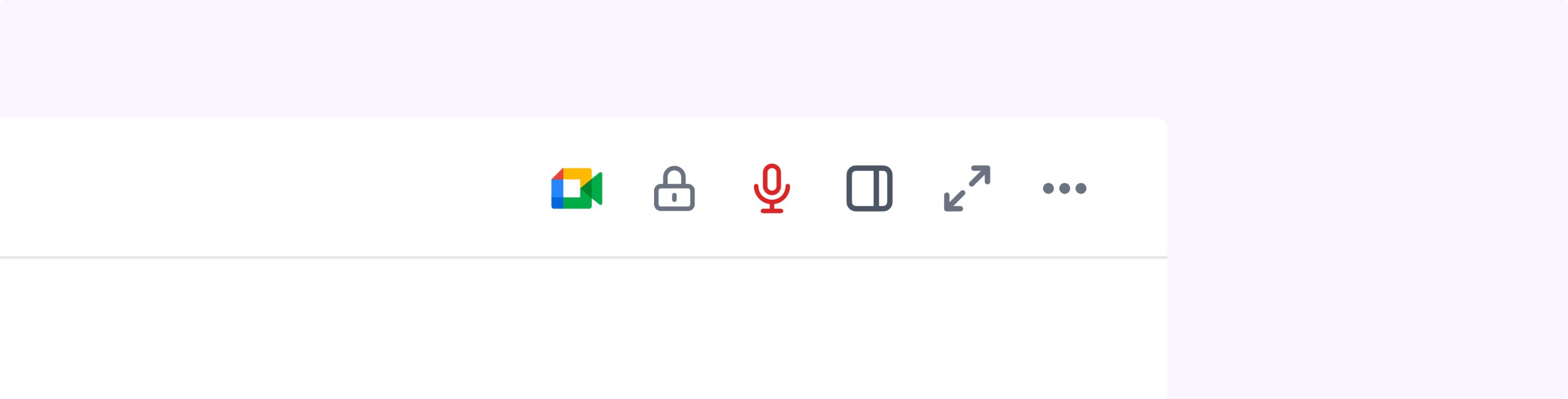This screenshot has height=399, width=1568.
Task: Click the diagonal expand arrows icon
Action: (x=967, y=188)
